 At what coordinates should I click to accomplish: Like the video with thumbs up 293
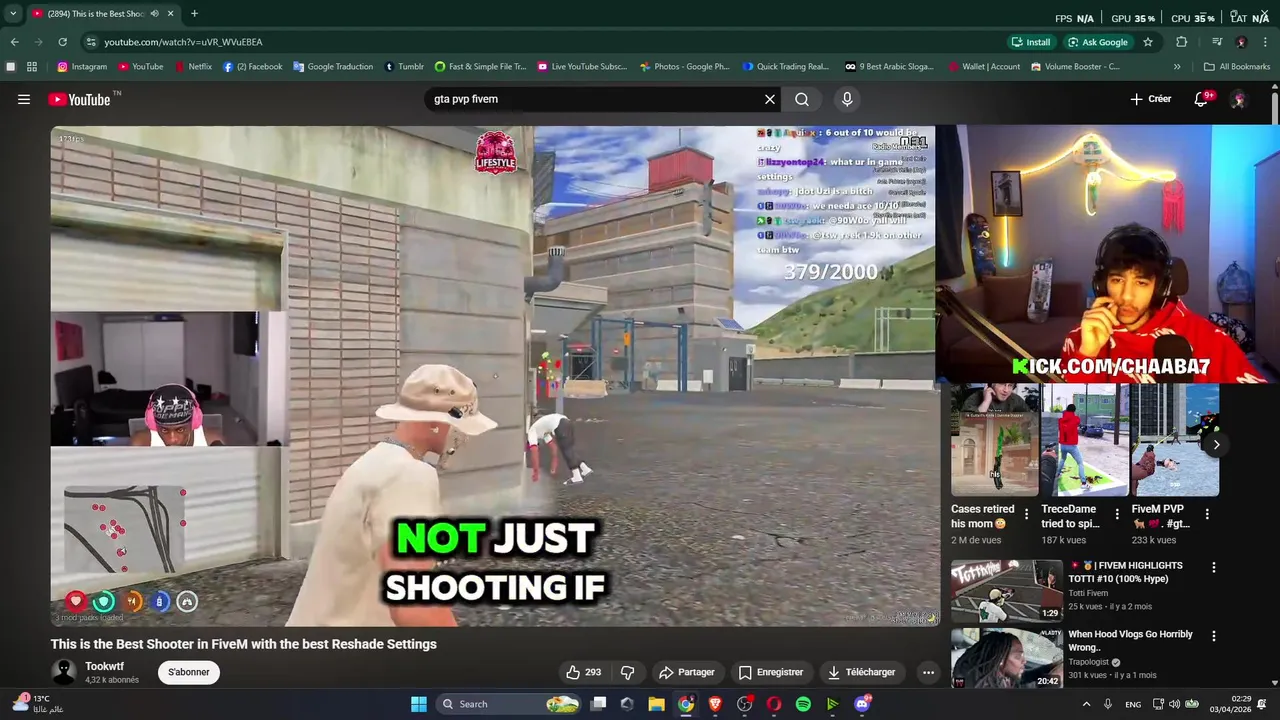click(x=583, y=672)
